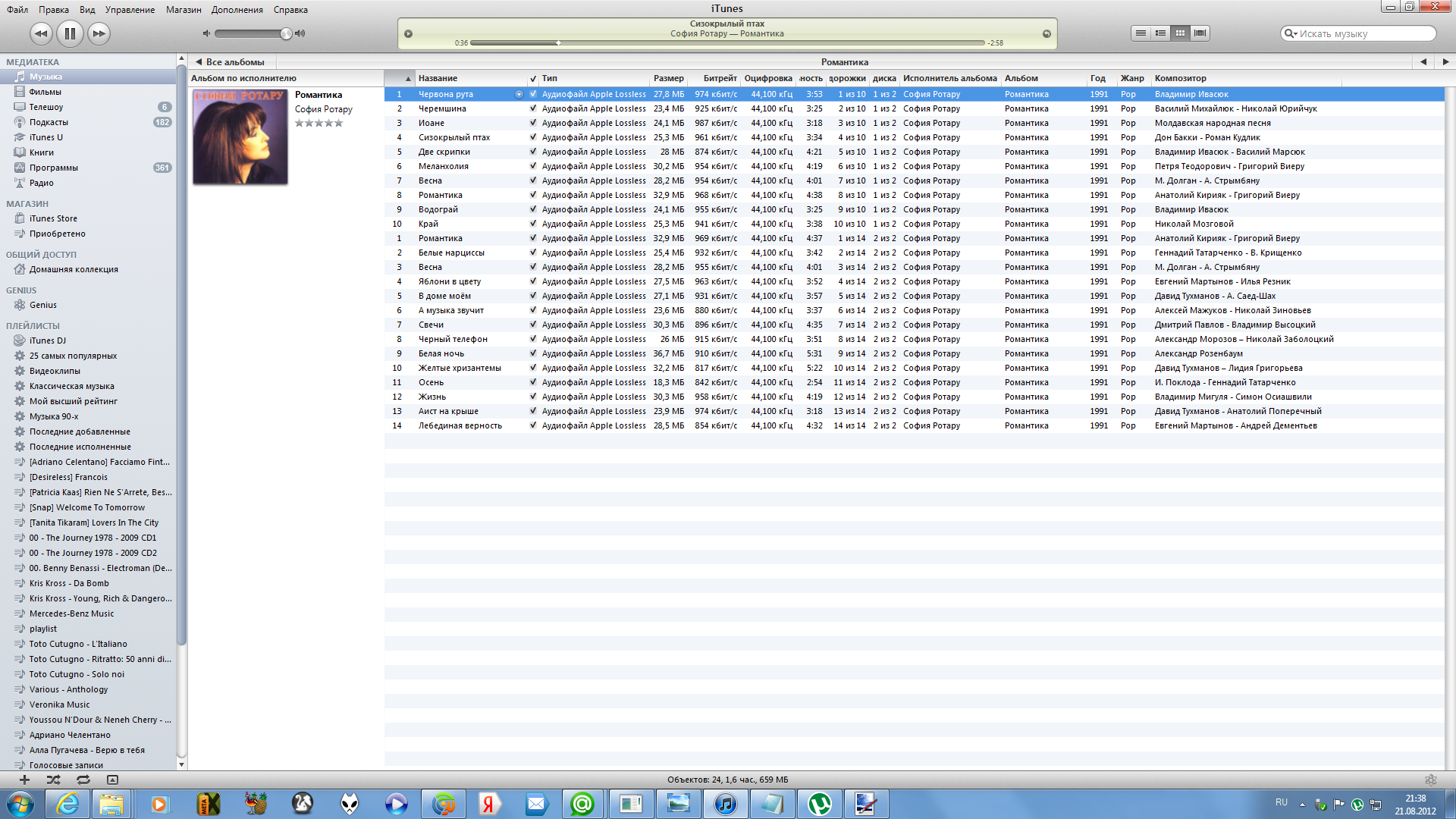Open the search field options dropdown

pyautogui.click(x=1289, y=33)
